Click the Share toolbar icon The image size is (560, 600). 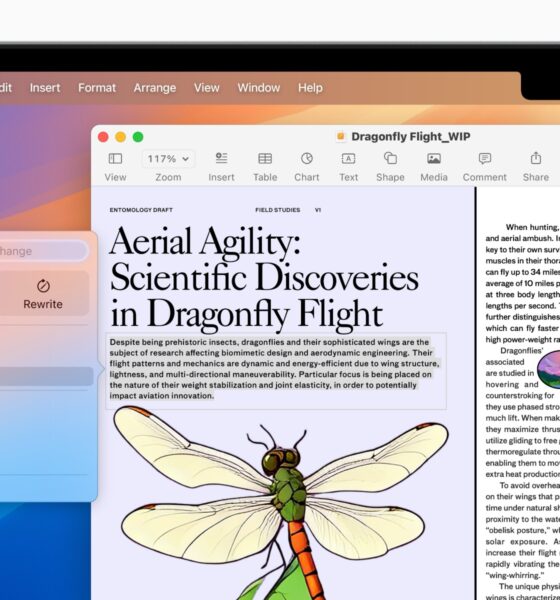coord(536,158)
